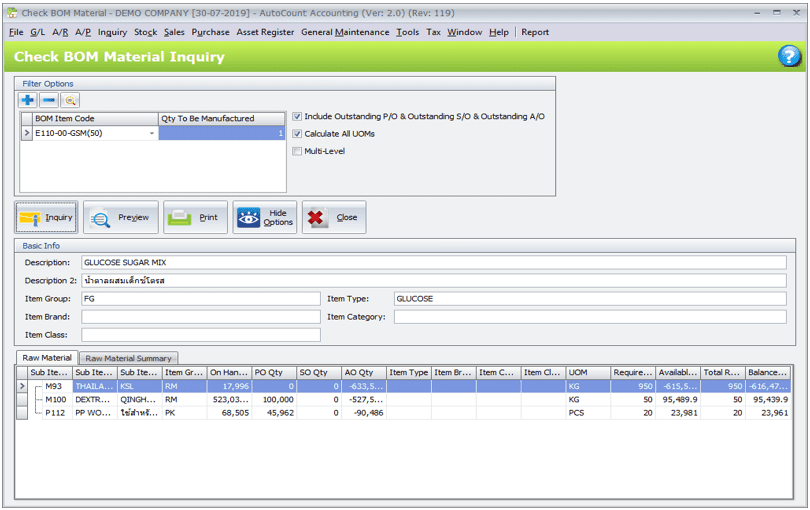Select the M93 sub item tree row

(x=54, y=386)
